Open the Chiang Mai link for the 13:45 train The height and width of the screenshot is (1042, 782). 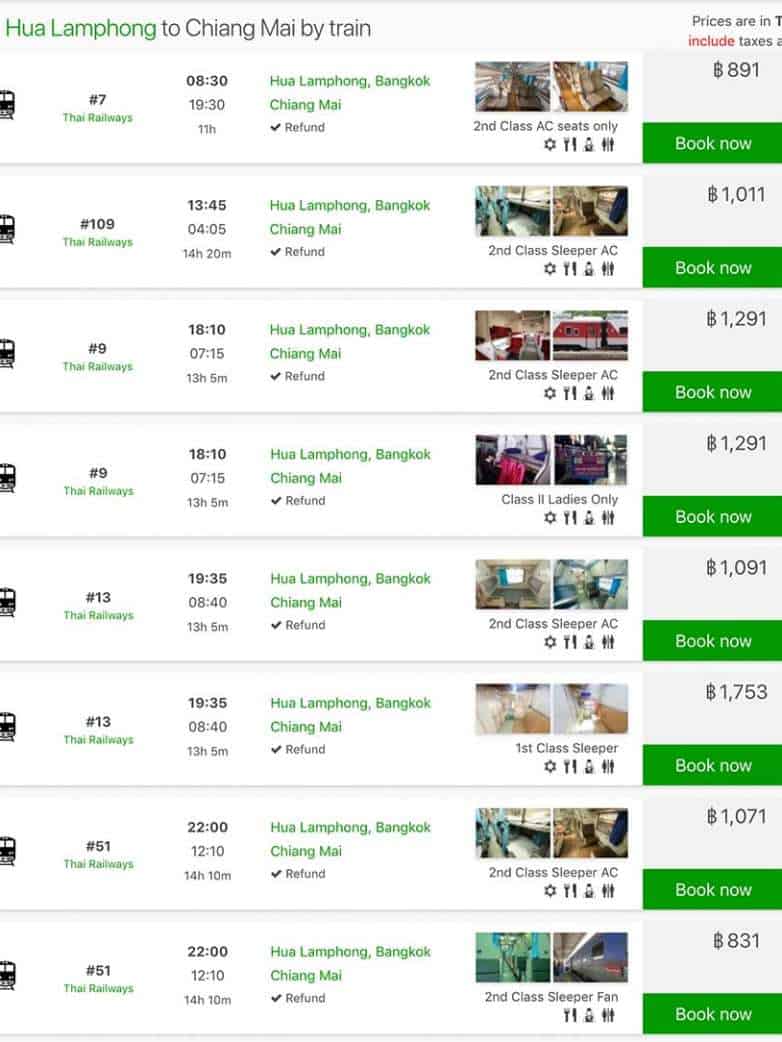305,229
